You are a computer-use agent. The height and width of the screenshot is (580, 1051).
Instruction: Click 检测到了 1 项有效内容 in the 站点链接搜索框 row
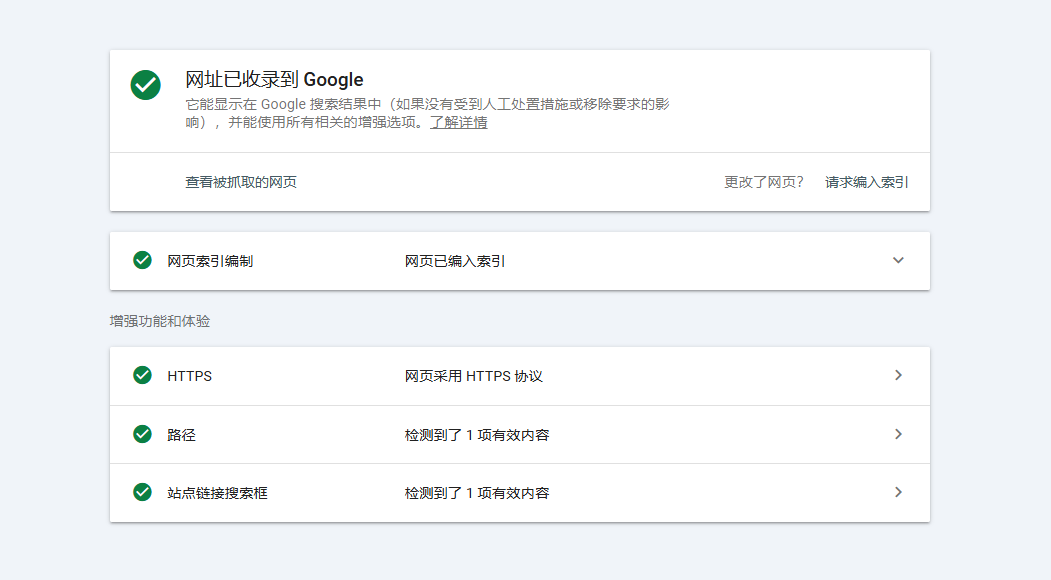coord(477,494)
